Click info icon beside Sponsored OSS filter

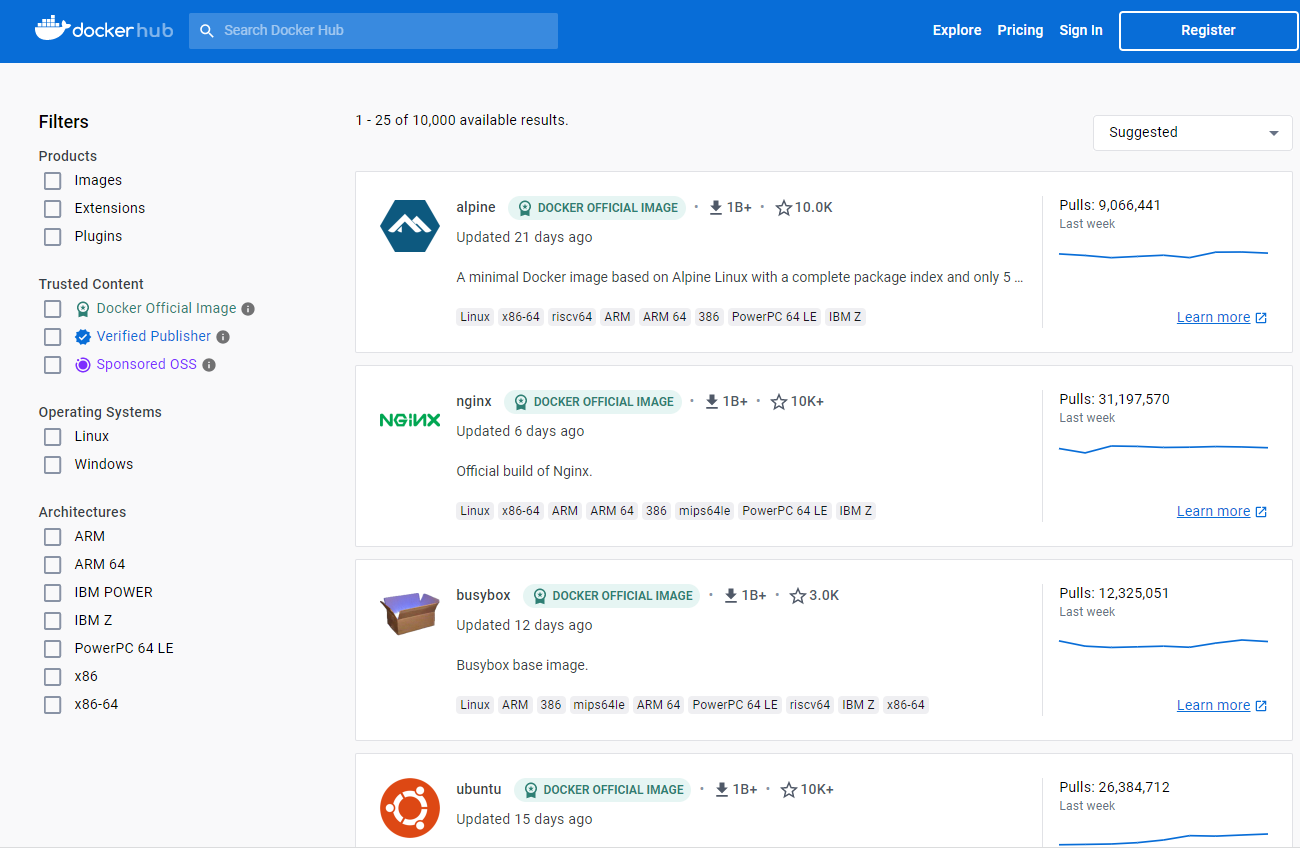[x=209, y=365]
